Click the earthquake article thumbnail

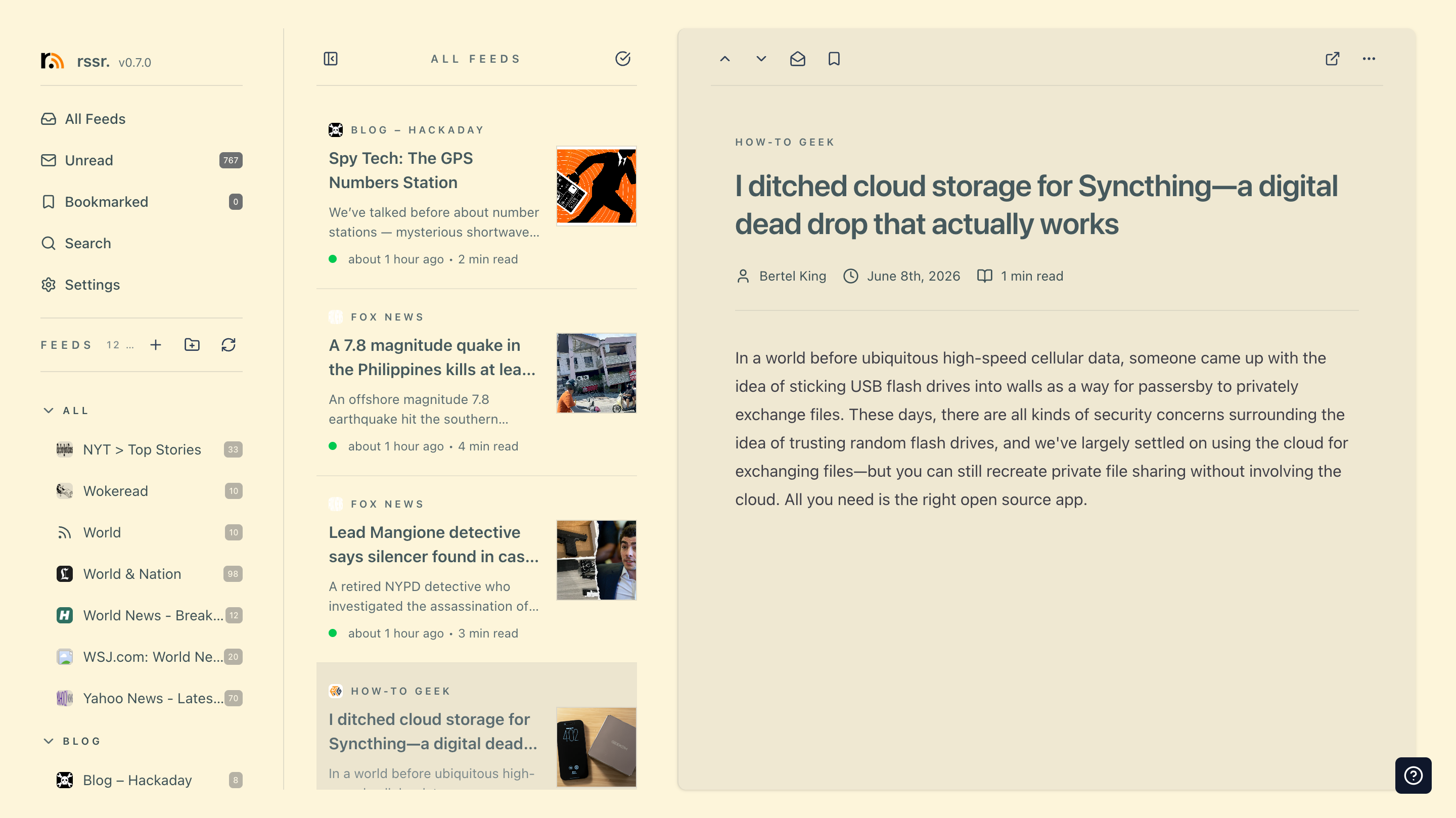point(597,373)
